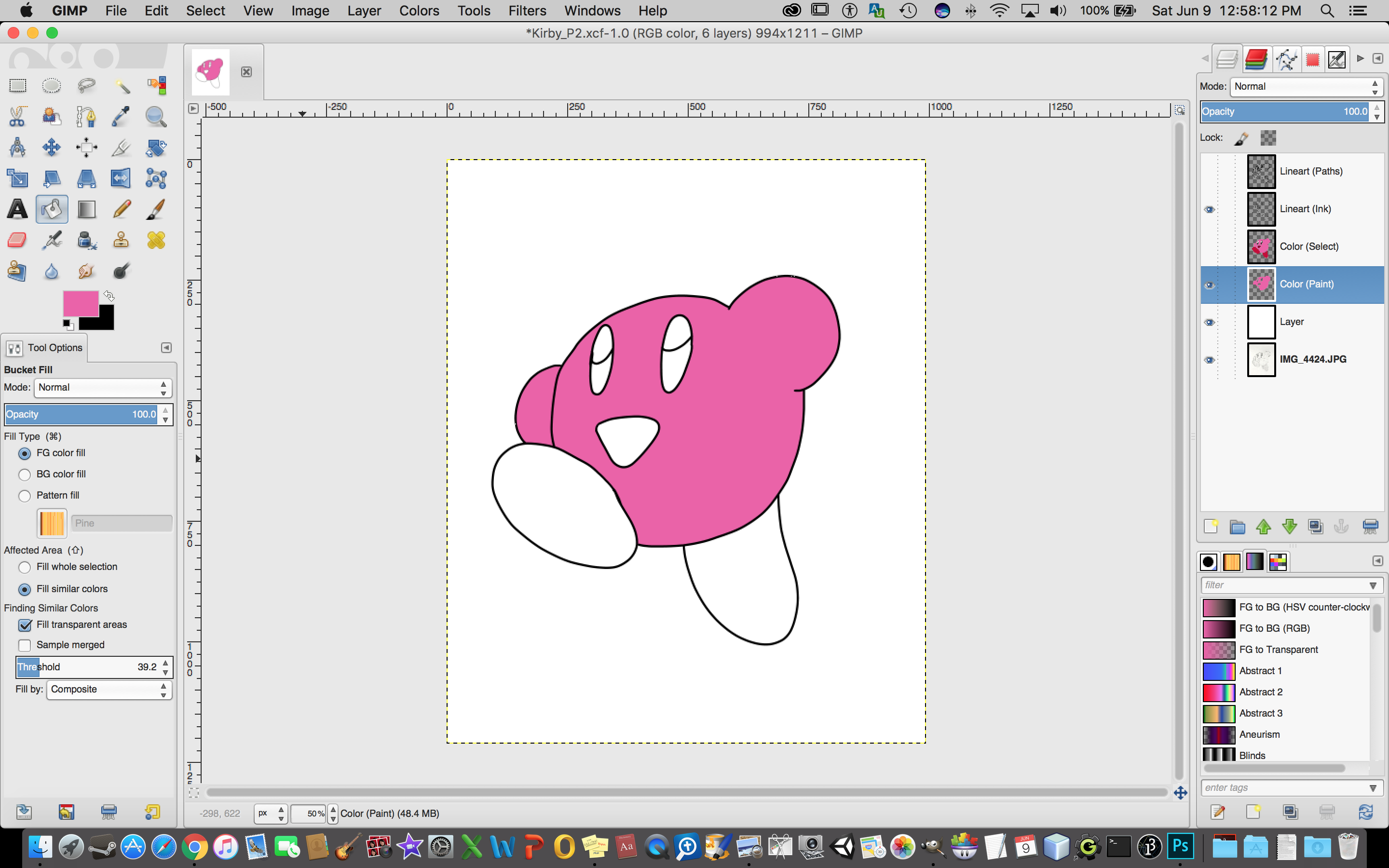
Task: Open the layer Mode dropdown
Action: point(1307,87)
